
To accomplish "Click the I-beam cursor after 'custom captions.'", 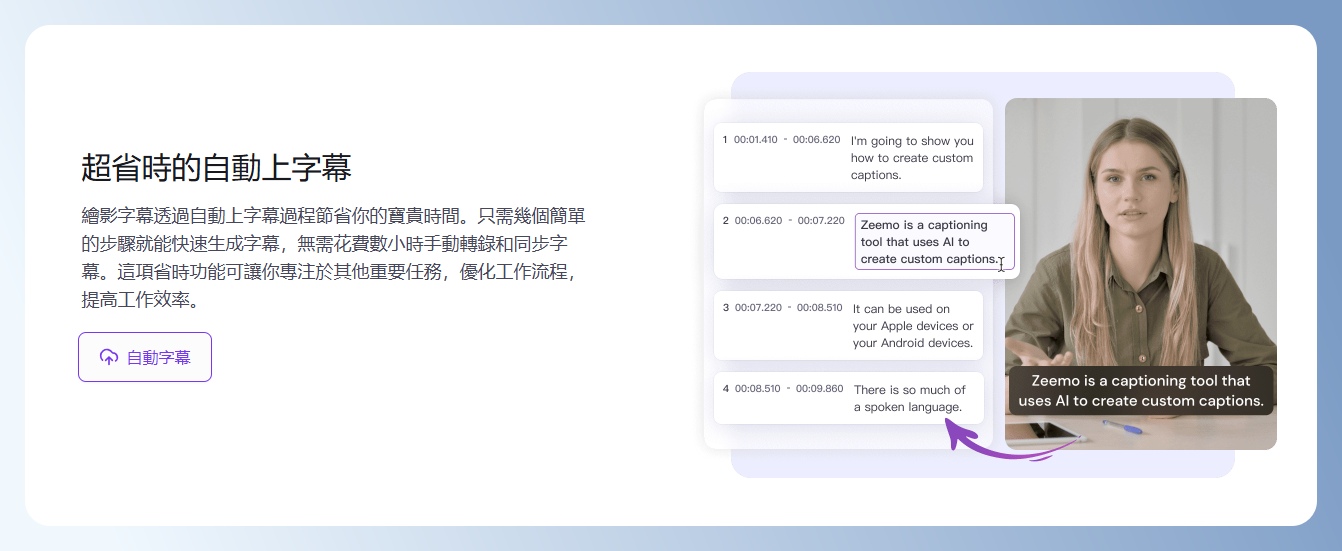I will coord(1001,263).
